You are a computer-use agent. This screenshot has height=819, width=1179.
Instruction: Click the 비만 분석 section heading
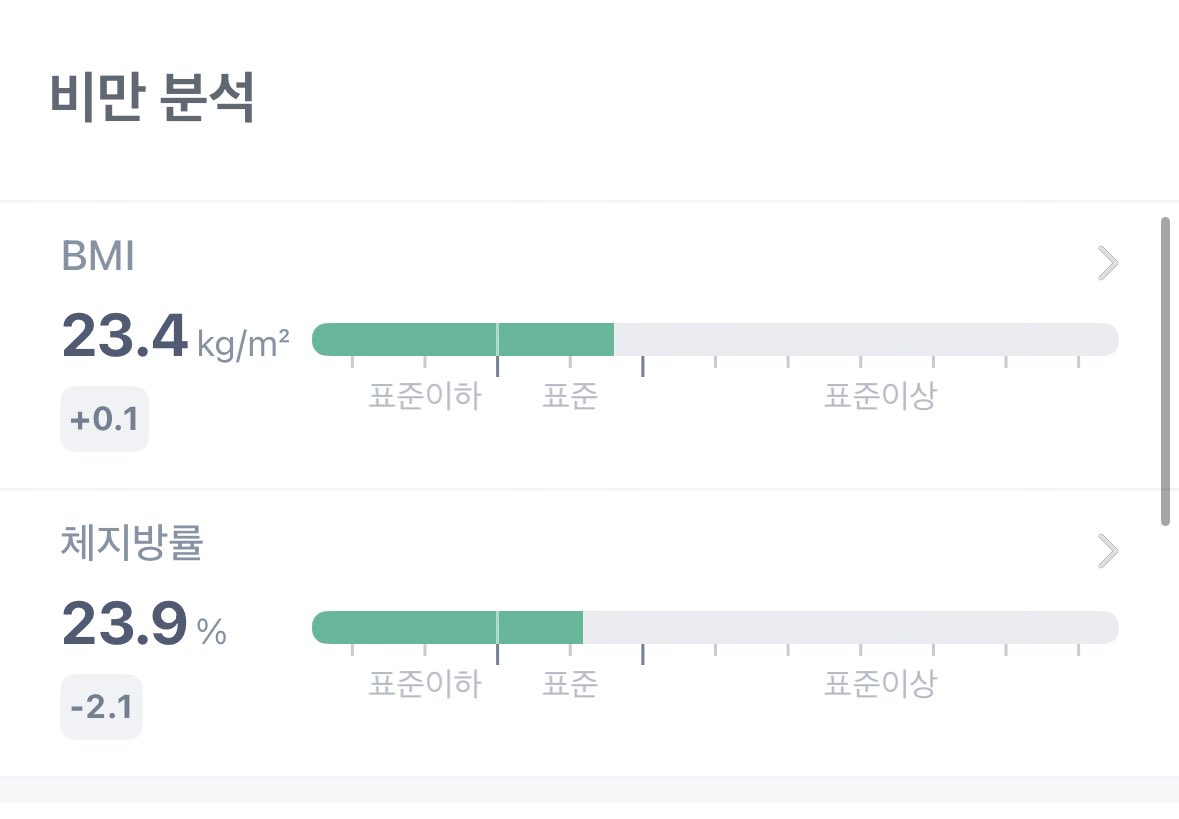(153, 97)
